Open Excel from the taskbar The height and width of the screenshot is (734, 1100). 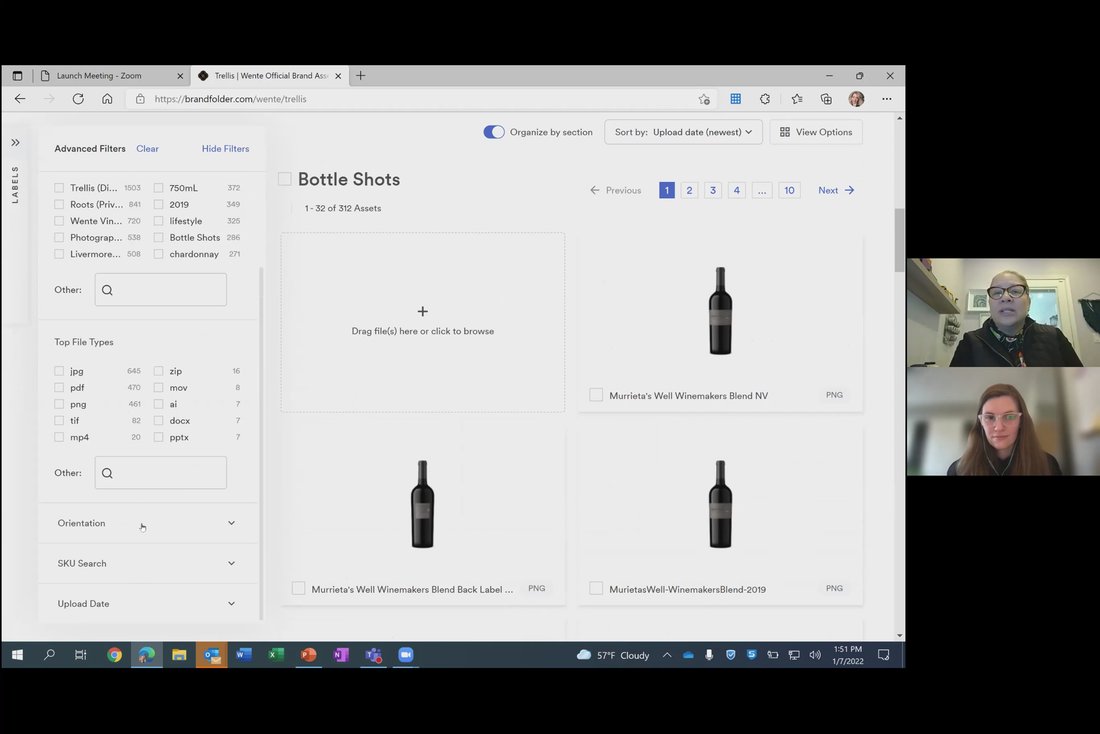[276, 655]
